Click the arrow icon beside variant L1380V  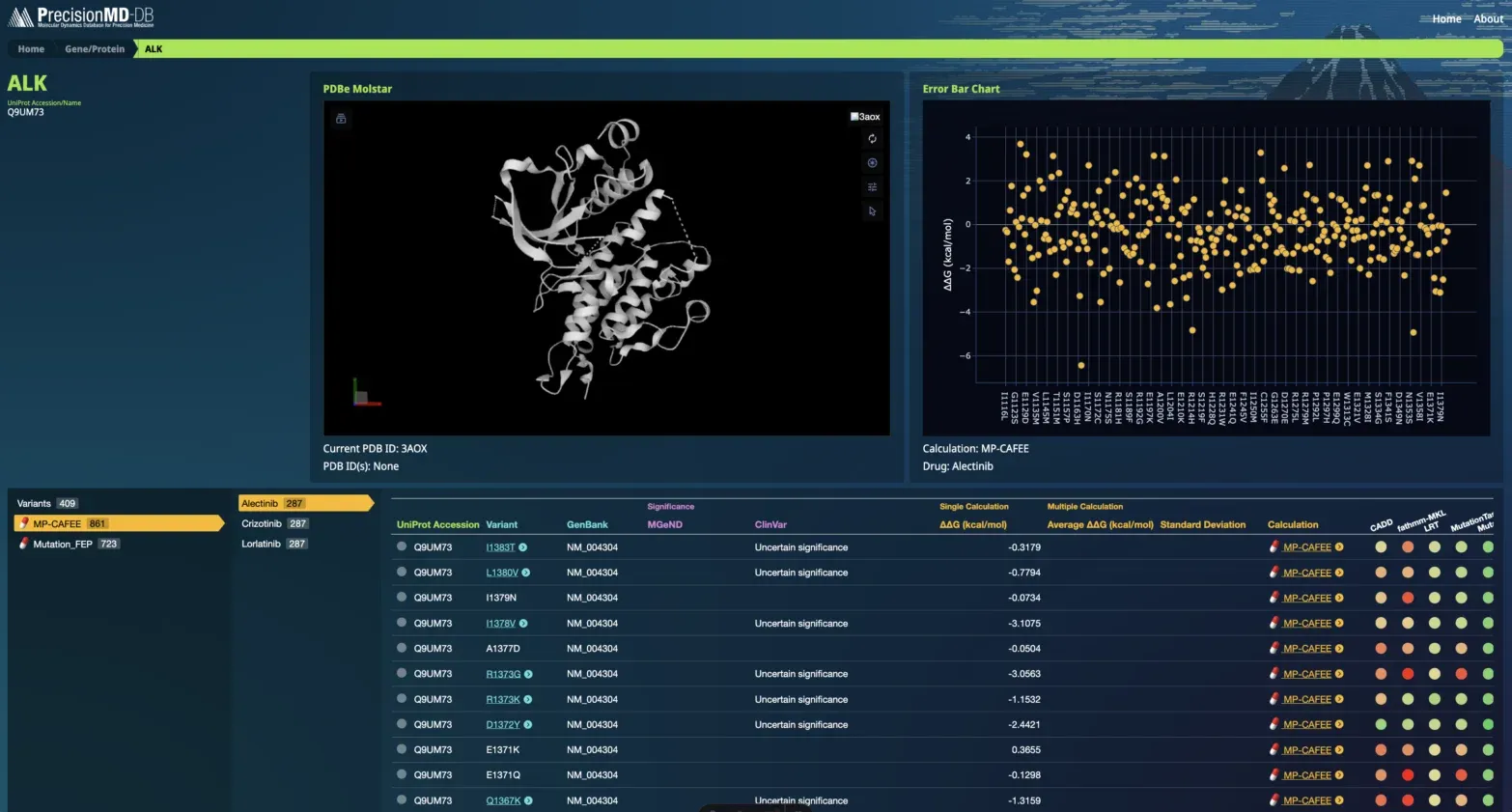(526, 573)
